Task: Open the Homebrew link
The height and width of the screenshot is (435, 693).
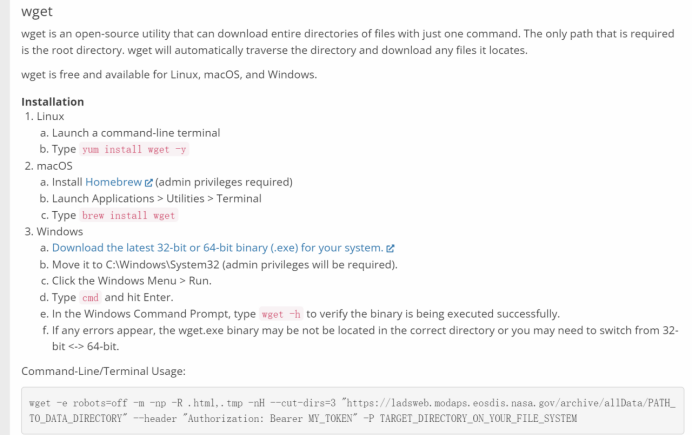Action: point(113,182)
